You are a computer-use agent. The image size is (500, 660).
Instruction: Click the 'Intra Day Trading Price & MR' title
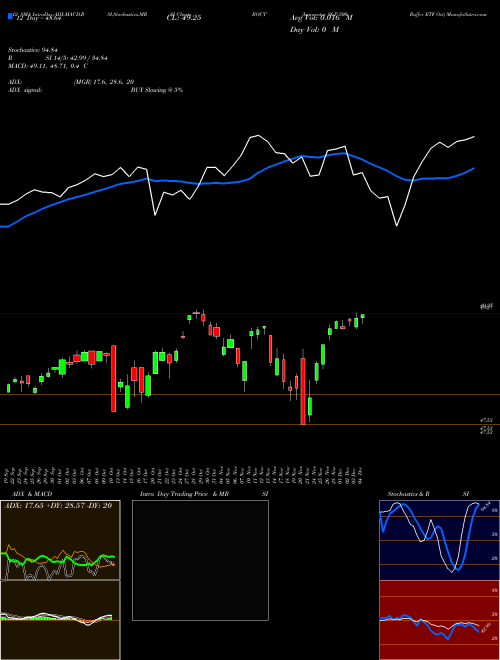[x=184, y=494]
